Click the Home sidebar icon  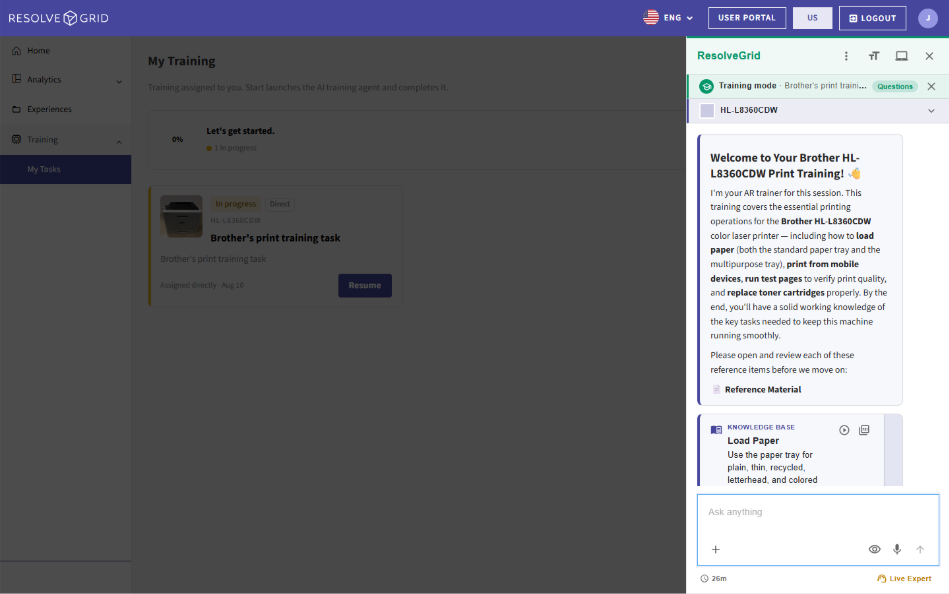16,51
